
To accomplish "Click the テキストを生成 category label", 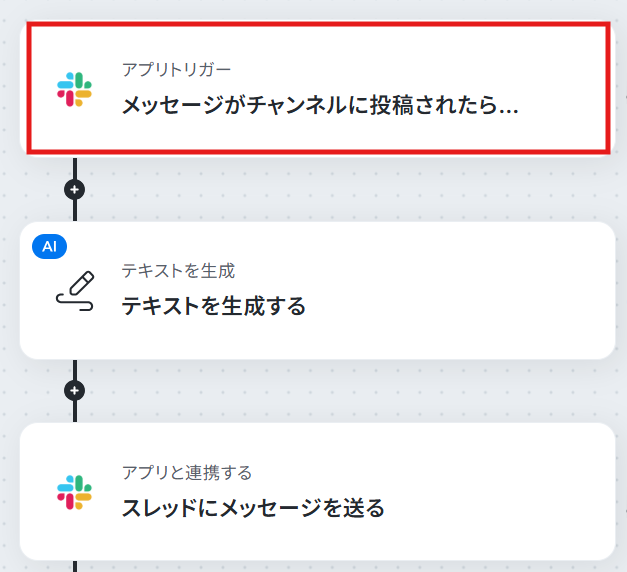I will click(x=178, y=271).
